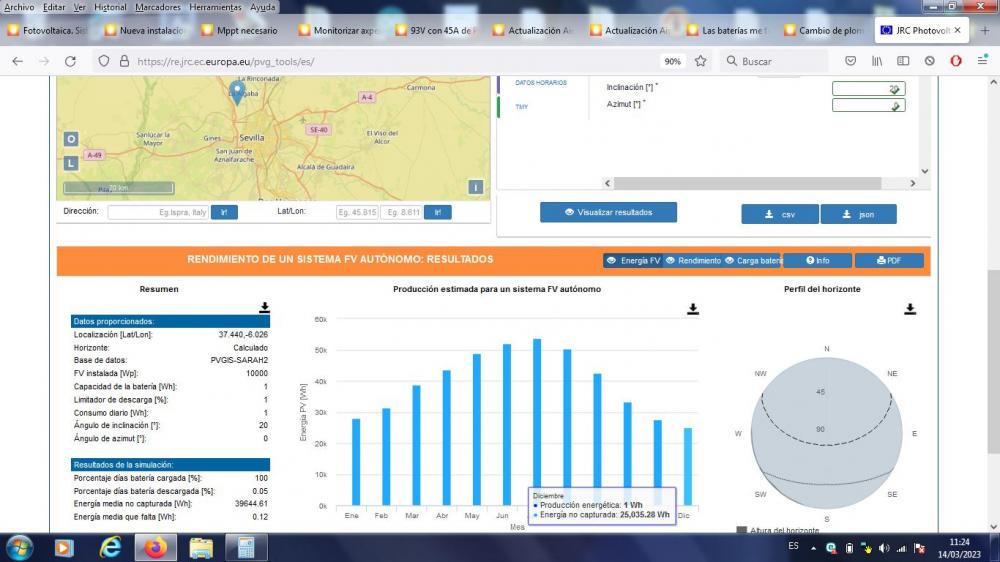Click the Ir! button beside Lat/Lon
The height and width of the screenshot is (562, 1000).
coord(438,212)
